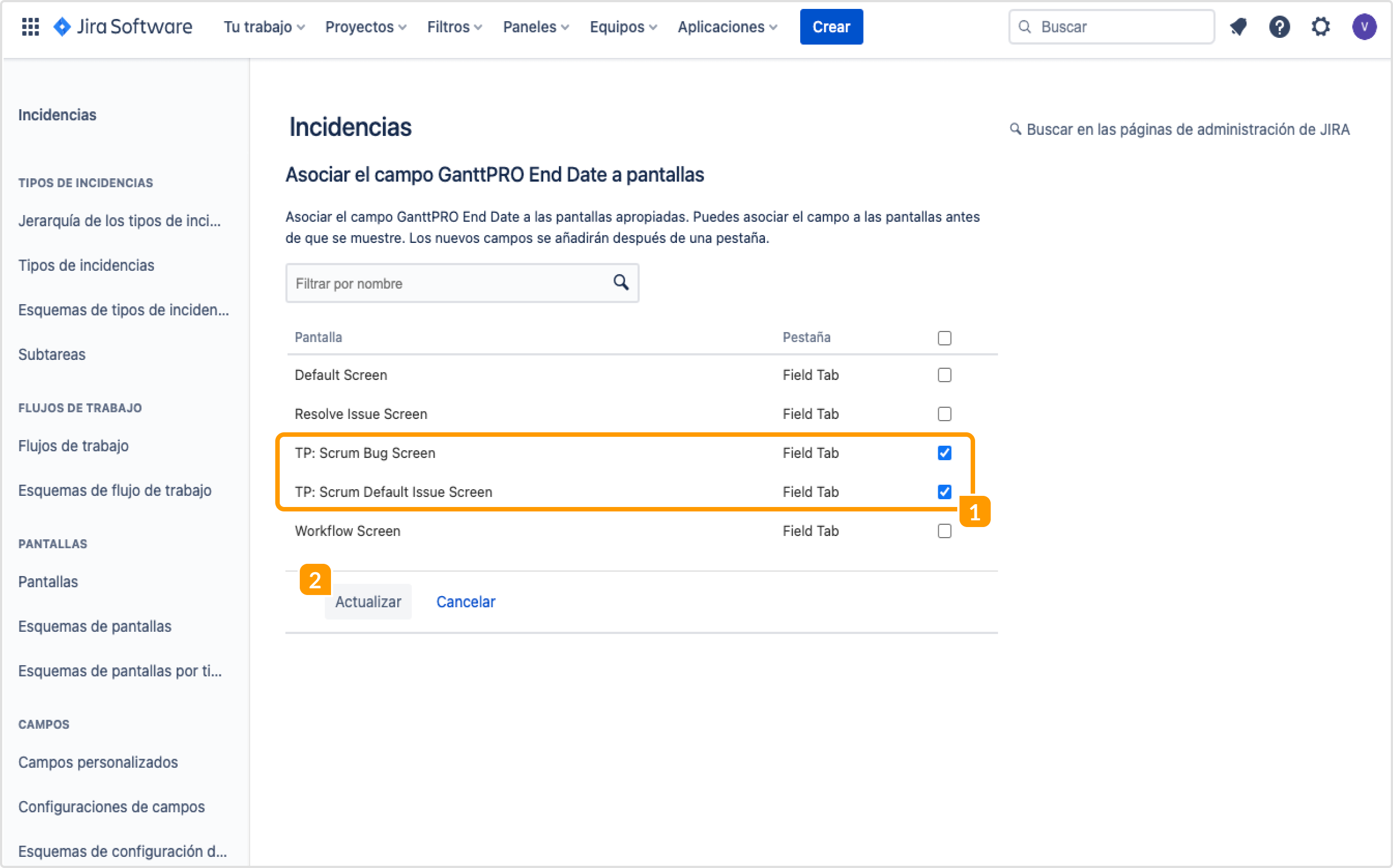The height and width of the screenshot is (868, 1393).
Task: Check the Default Screen checkbox
Action: (x=944, y=375)
